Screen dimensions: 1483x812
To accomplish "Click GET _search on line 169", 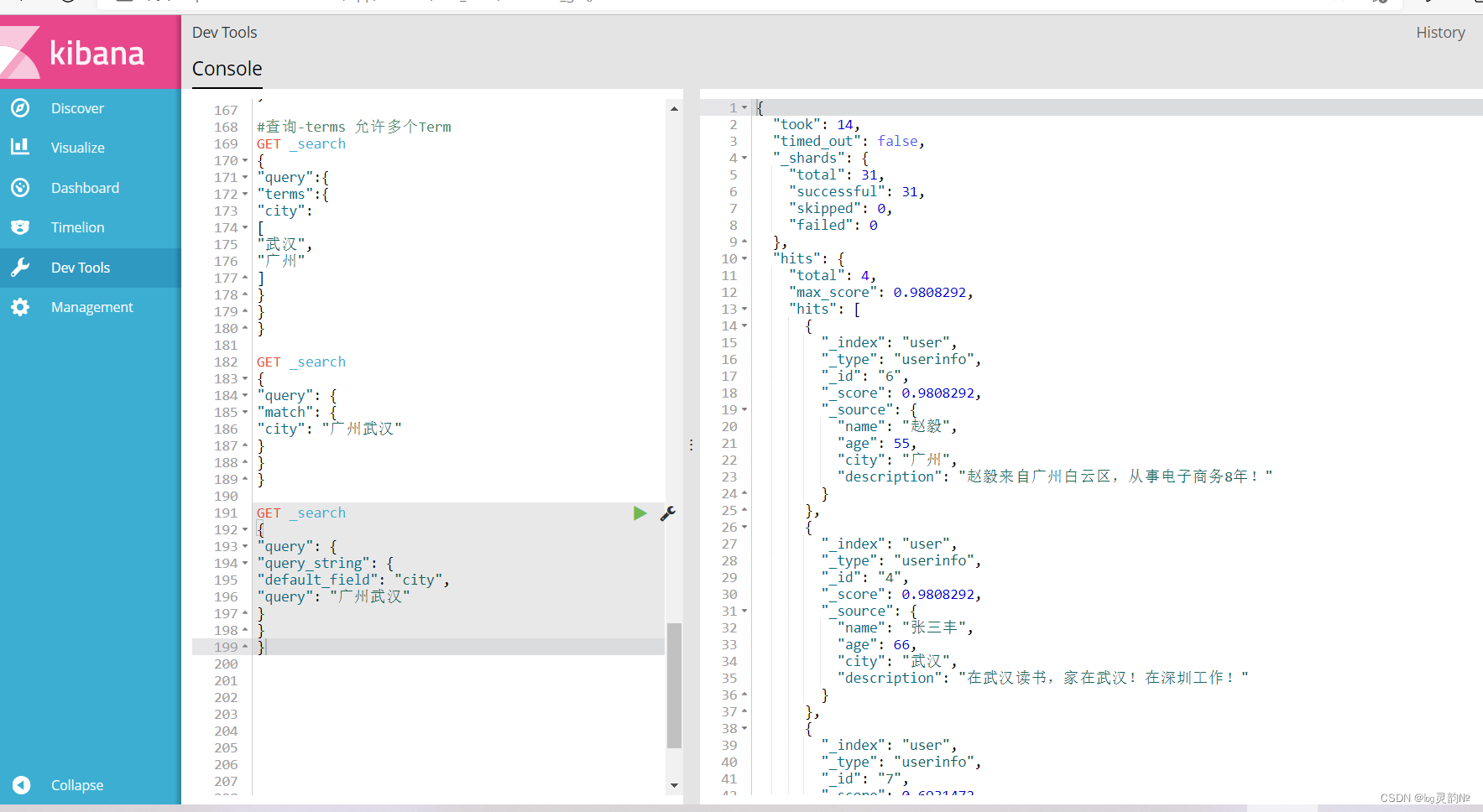I will tap(301, 144).
